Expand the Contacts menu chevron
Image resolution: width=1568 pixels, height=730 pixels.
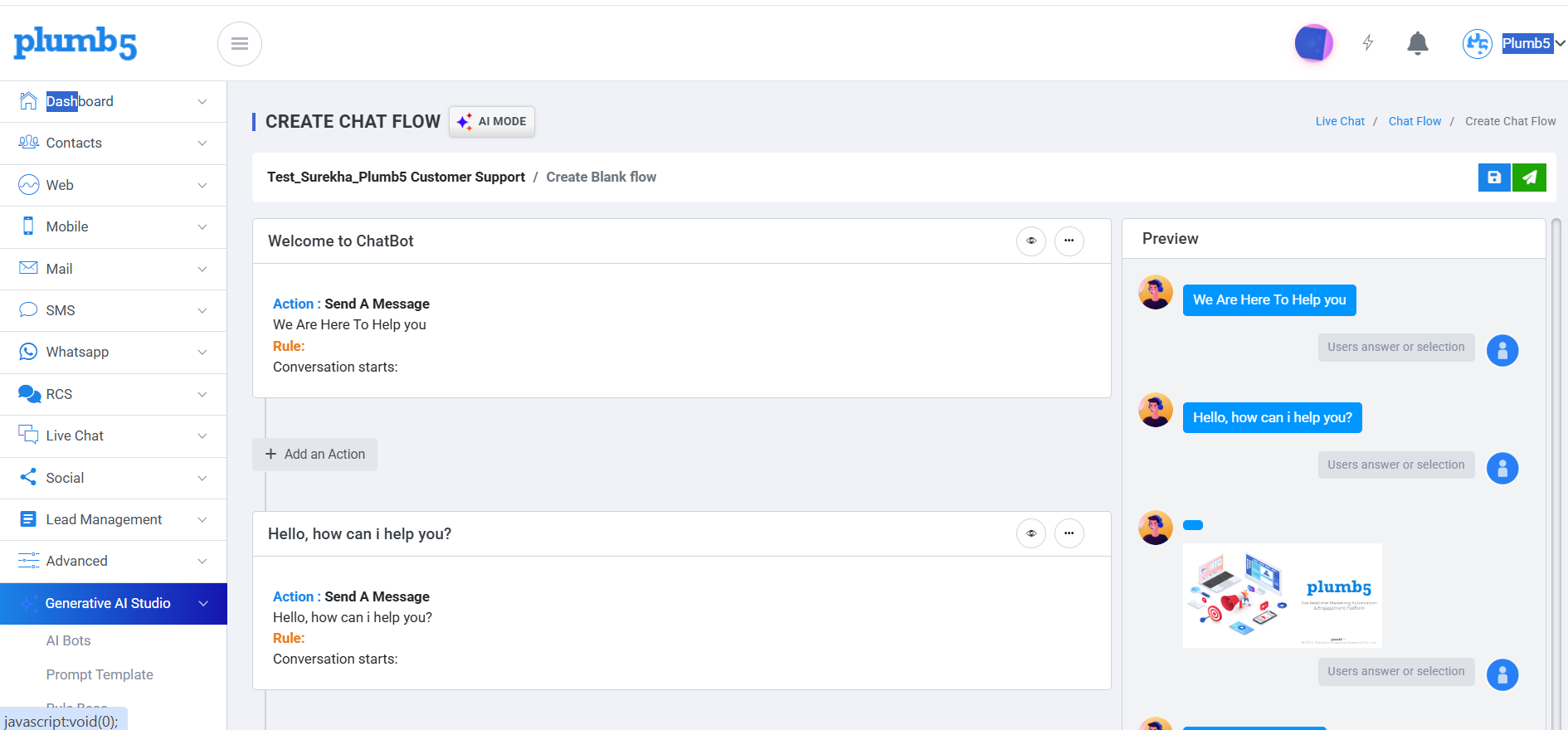click(x=202, y=143)
